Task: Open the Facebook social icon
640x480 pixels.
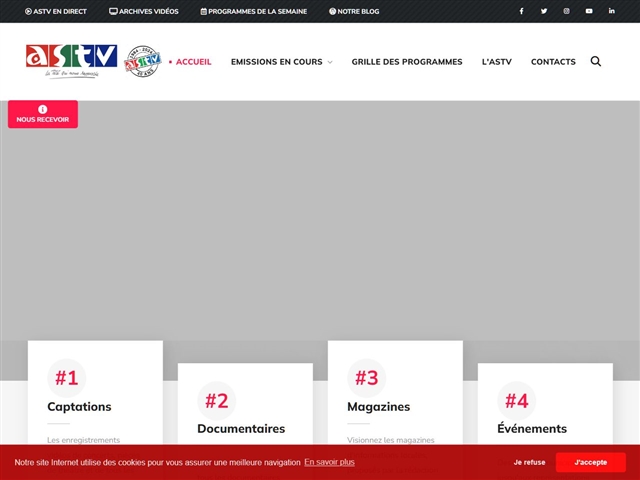Action: [x=521, y=11]
